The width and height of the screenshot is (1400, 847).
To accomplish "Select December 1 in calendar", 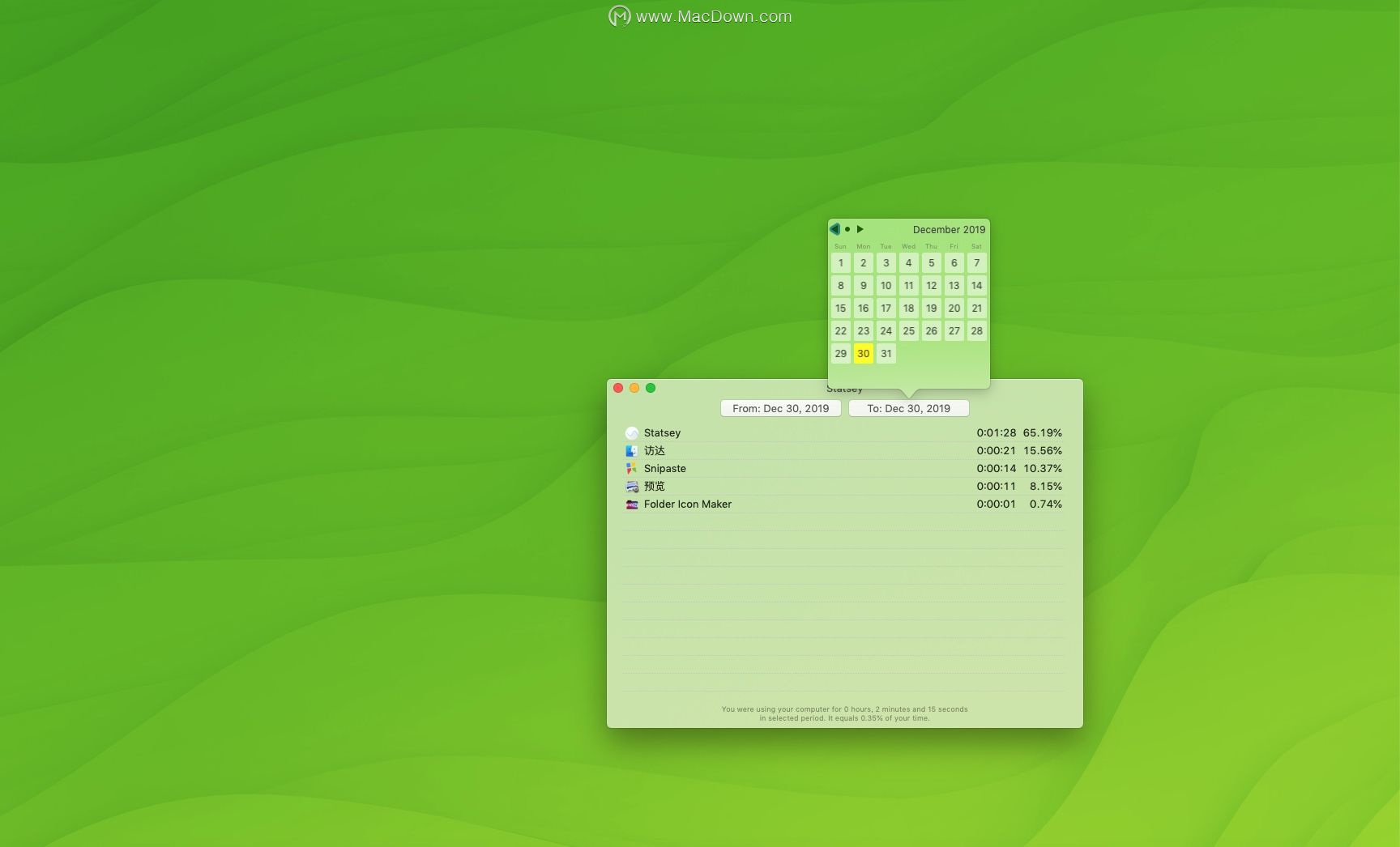I will [x=841, y=263].
